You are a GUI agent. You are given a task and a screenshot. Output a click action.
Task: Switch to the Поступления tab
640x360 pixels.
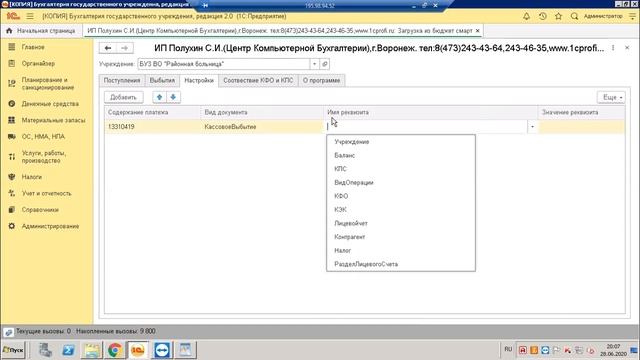coord(122,80)
